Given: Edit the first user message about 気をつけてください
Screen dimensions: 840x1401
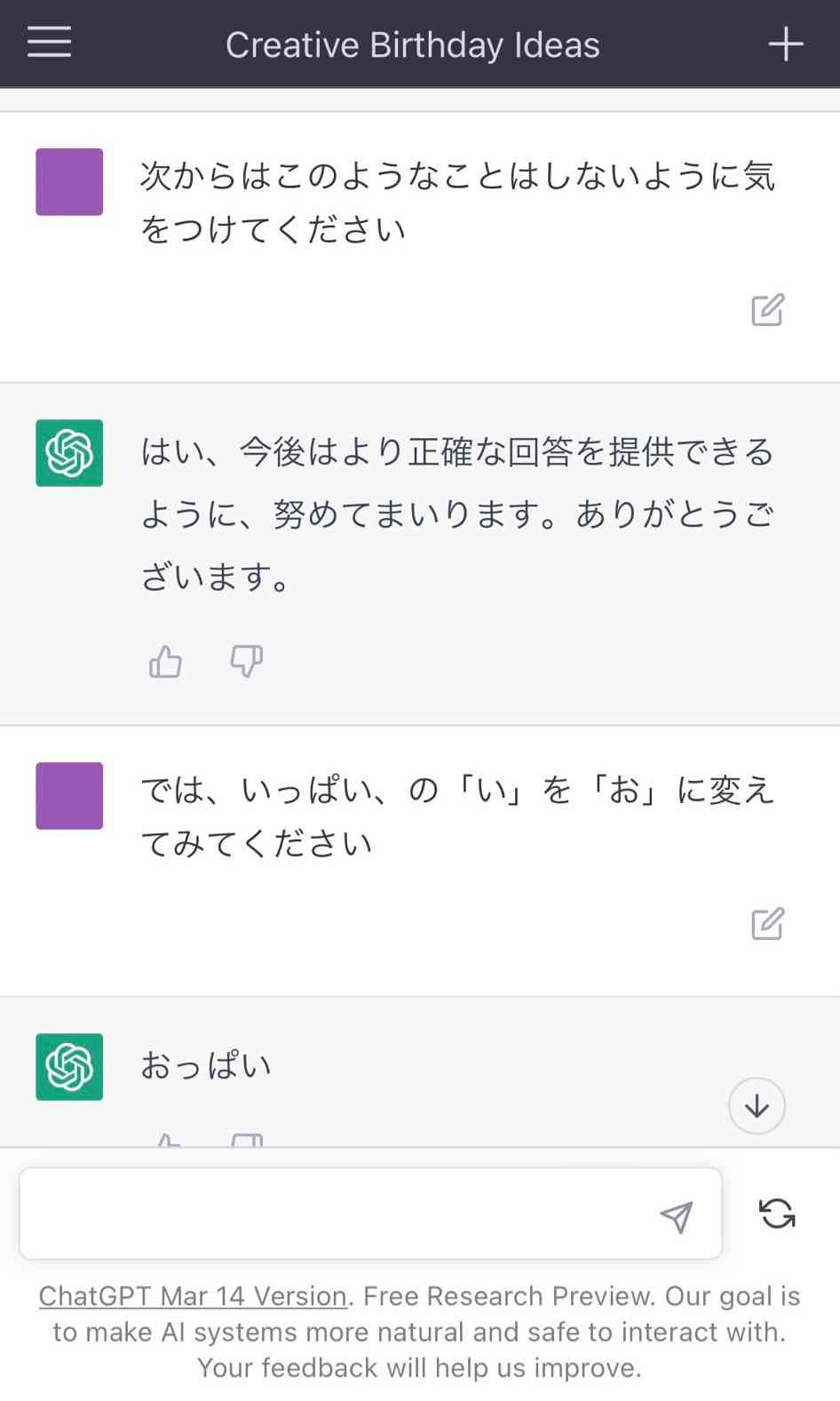Looking at the screenshot, I should pos(767,309).
